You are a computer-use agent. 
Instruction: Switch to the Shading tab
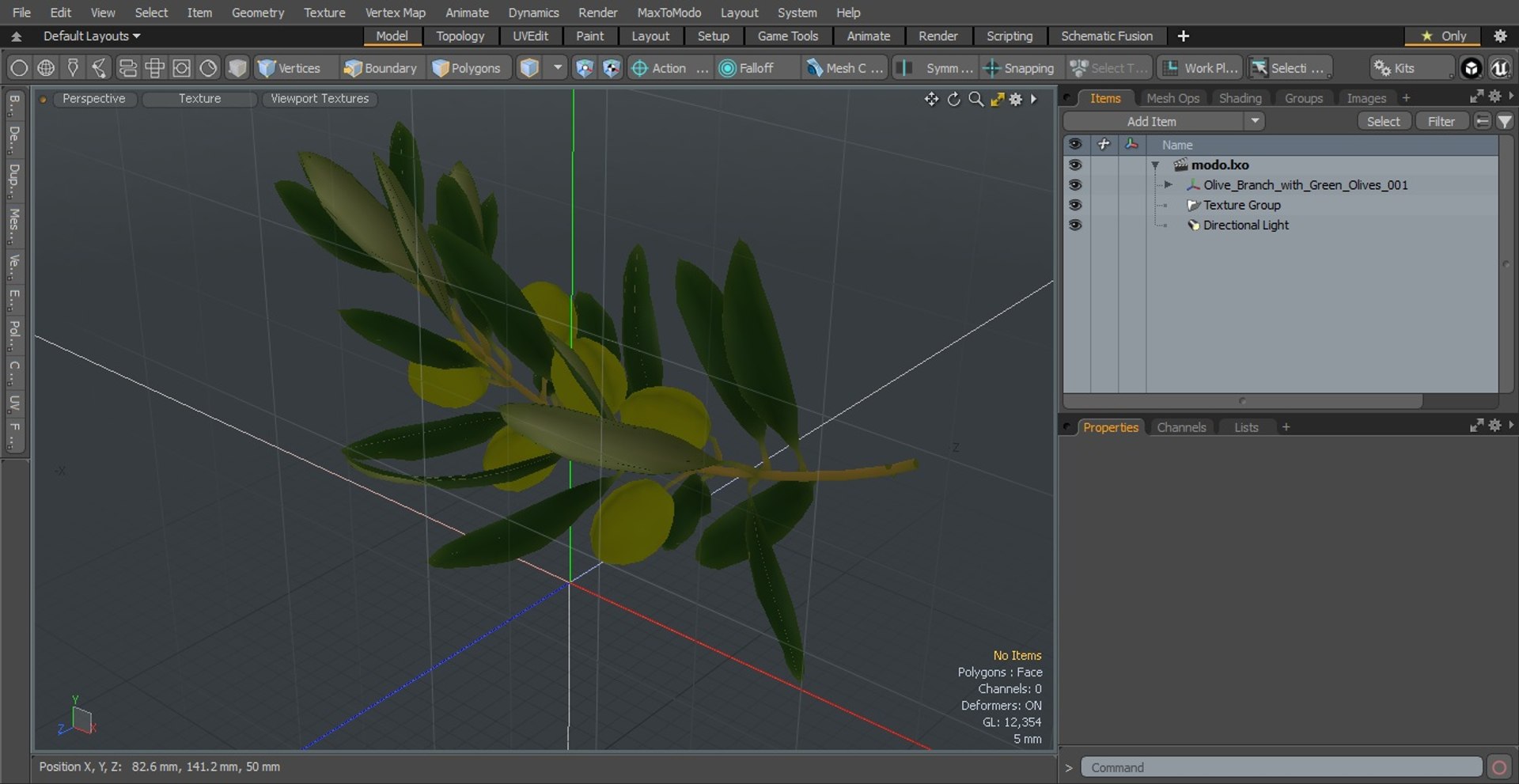1240,98
